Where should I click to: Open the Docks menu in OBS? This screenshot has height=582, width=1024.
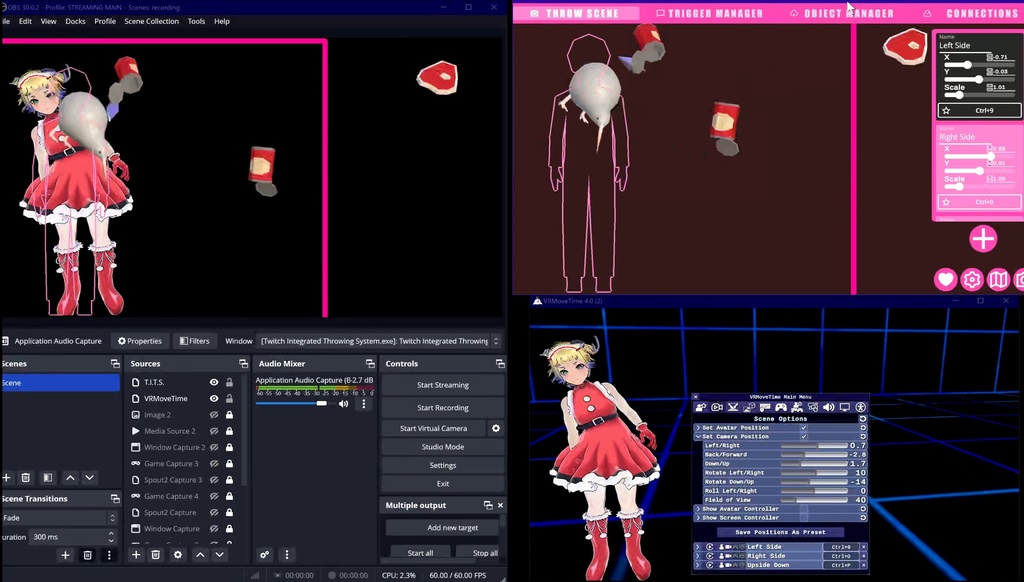[75, 21]
